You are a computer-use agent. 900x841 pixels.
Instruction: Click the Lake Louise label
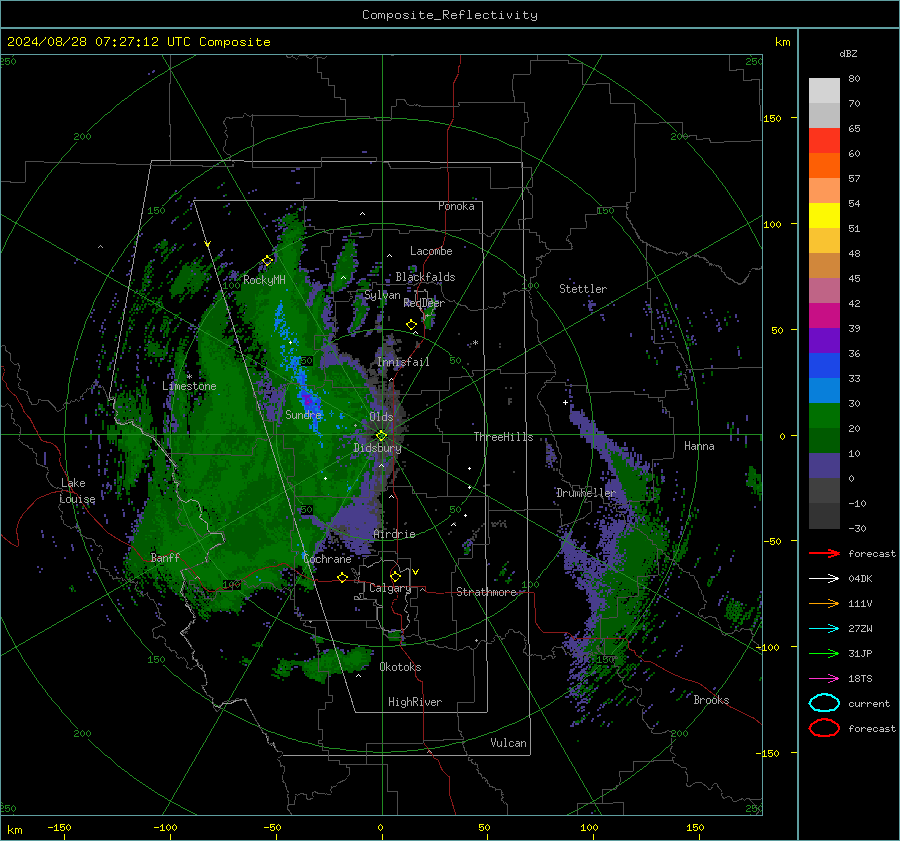pyautogui.click(x=77, y=491)
